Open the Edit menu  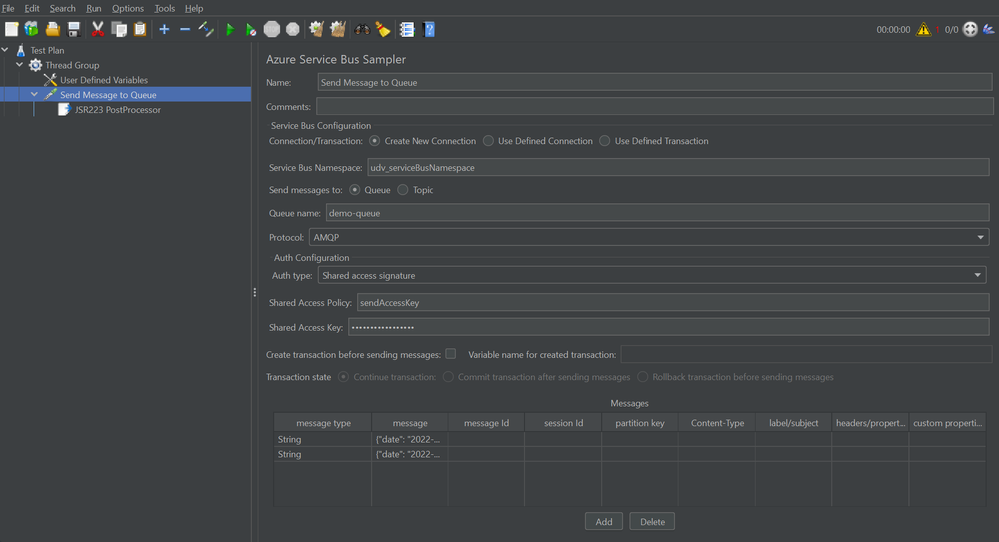[x=32, y=8]
